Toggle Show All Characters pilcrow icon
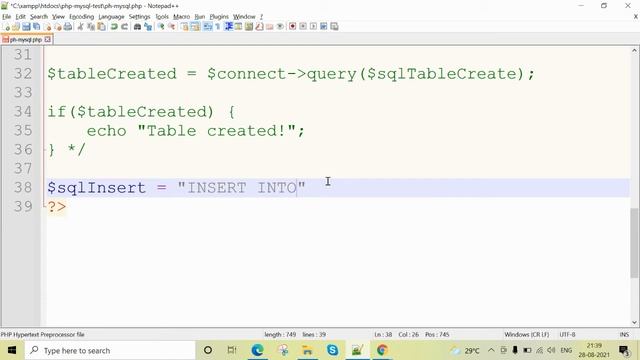The width and height of the screenshot is (640, 360). point(218,27)
